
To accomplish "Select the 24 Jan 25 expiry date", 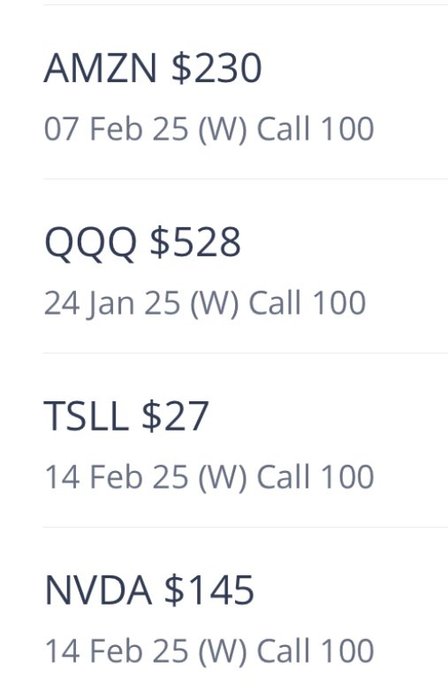I will (x=112, y=304).
